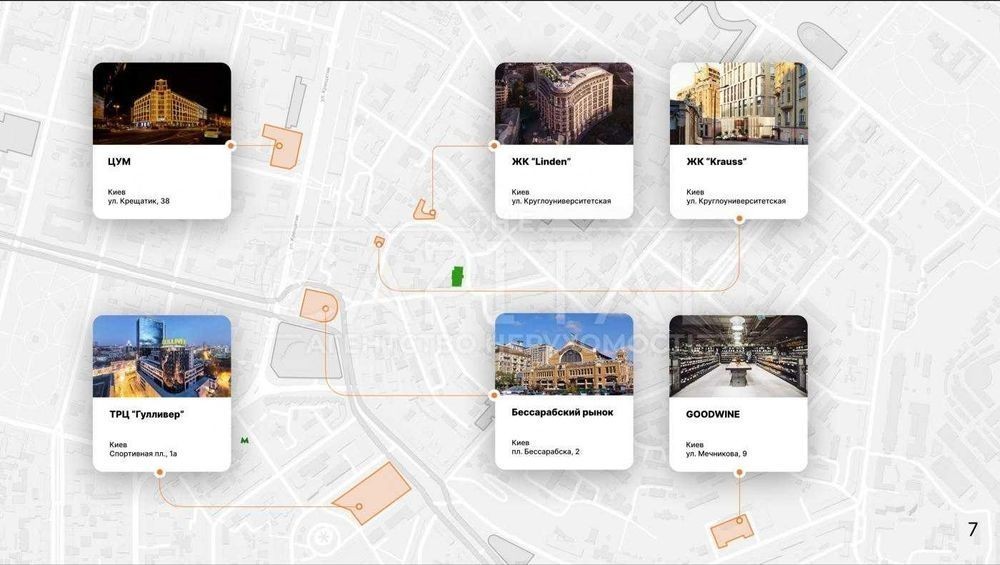This screenshot has width=1000, height=565.
Task: Click address ул. Мечникова, 9
Action: 716,454
